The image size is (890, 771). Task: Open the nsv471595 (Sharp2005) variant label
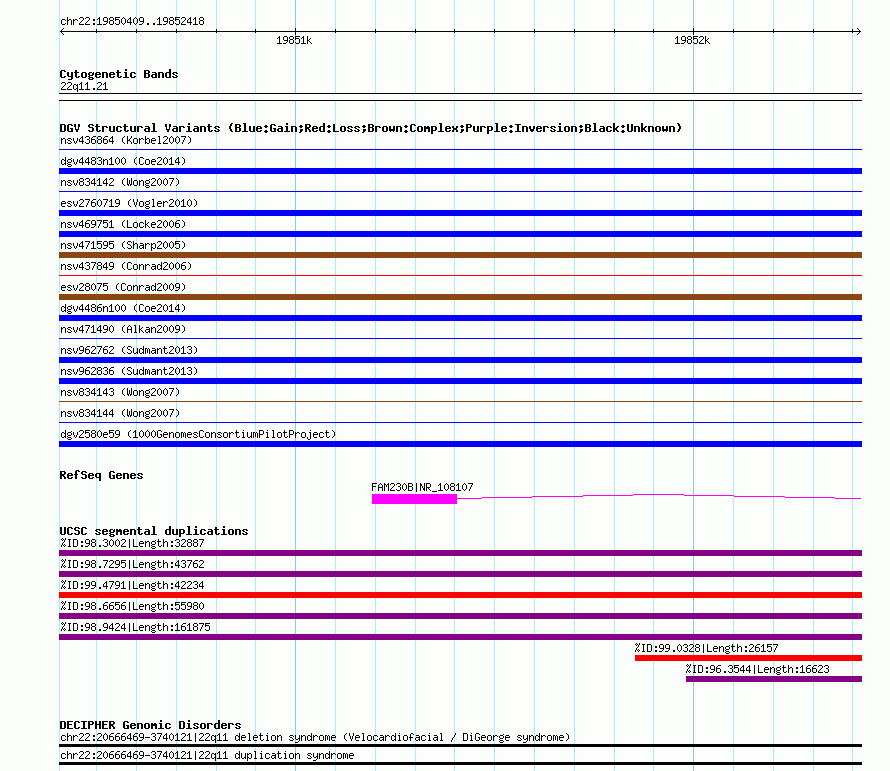[x=123, y=245]
